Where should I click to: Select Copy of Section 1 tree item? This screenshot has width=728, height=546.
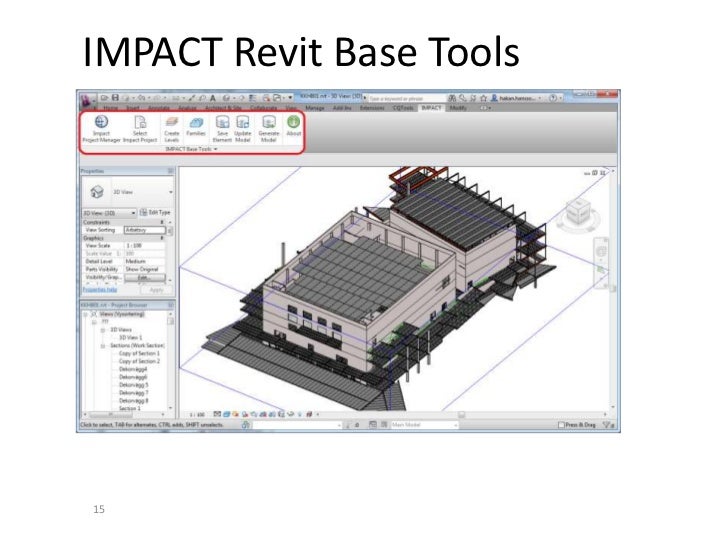(x=139, y=353)
